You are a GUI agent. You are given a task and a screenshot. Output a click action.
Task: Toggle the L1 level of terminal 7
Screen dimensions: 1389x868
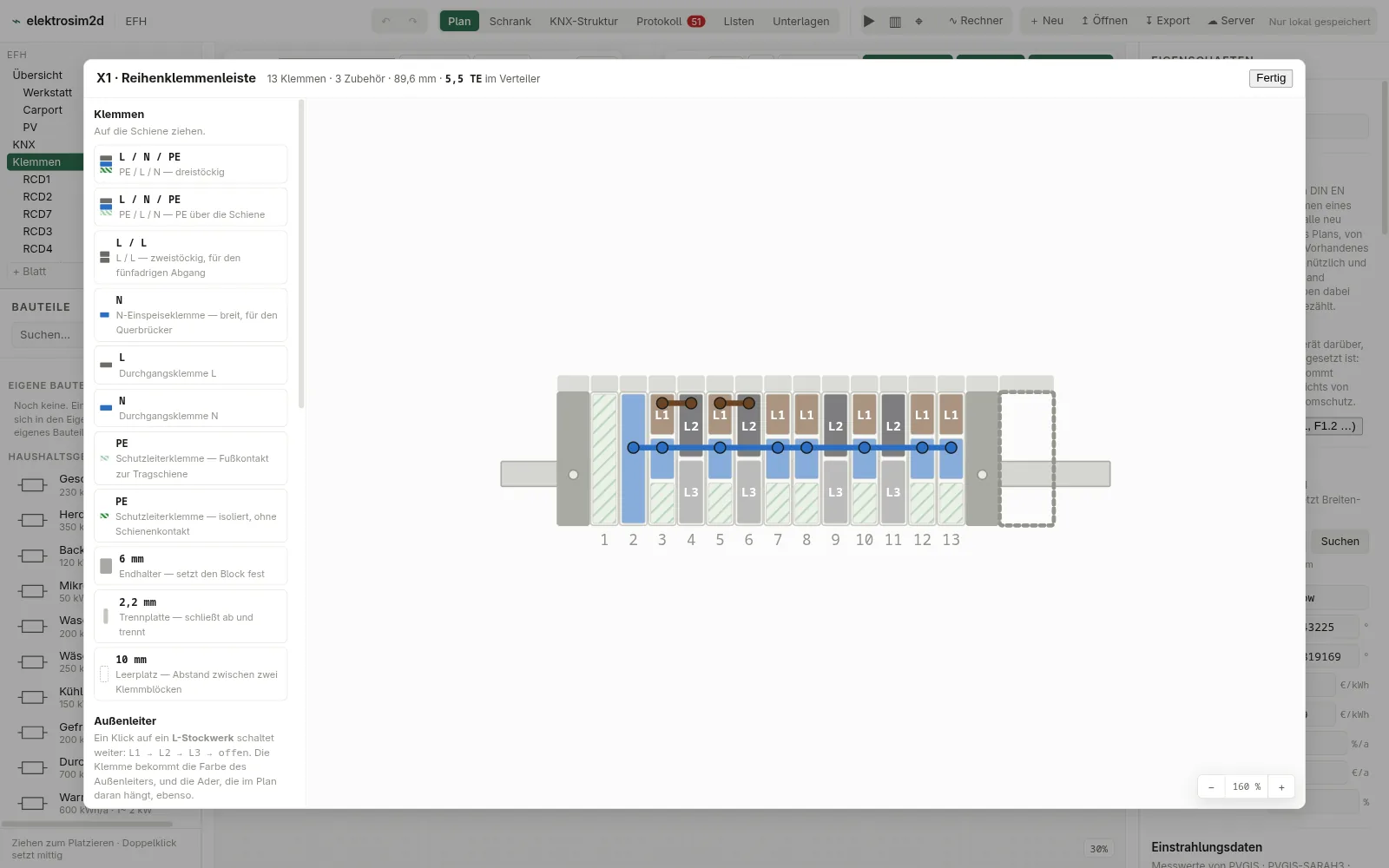click(778, 417)
